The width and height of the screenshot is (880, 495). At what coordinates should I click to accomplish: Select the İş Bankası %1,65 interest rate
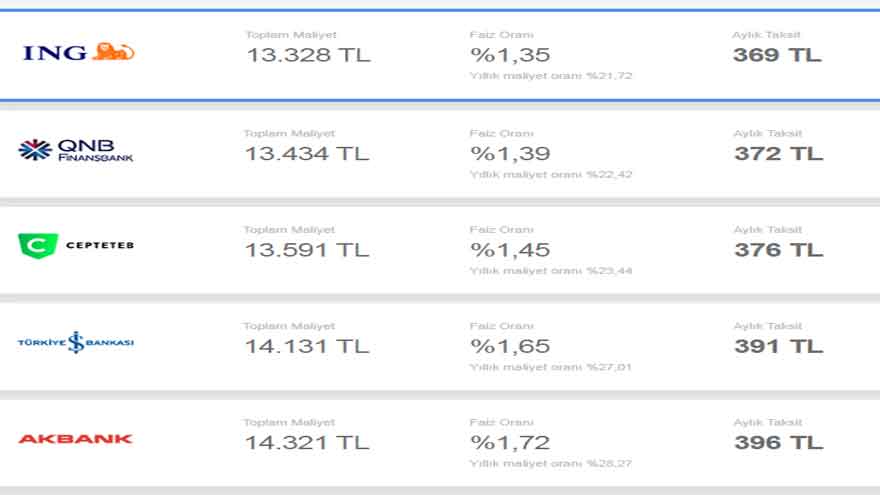pos(510,346)
